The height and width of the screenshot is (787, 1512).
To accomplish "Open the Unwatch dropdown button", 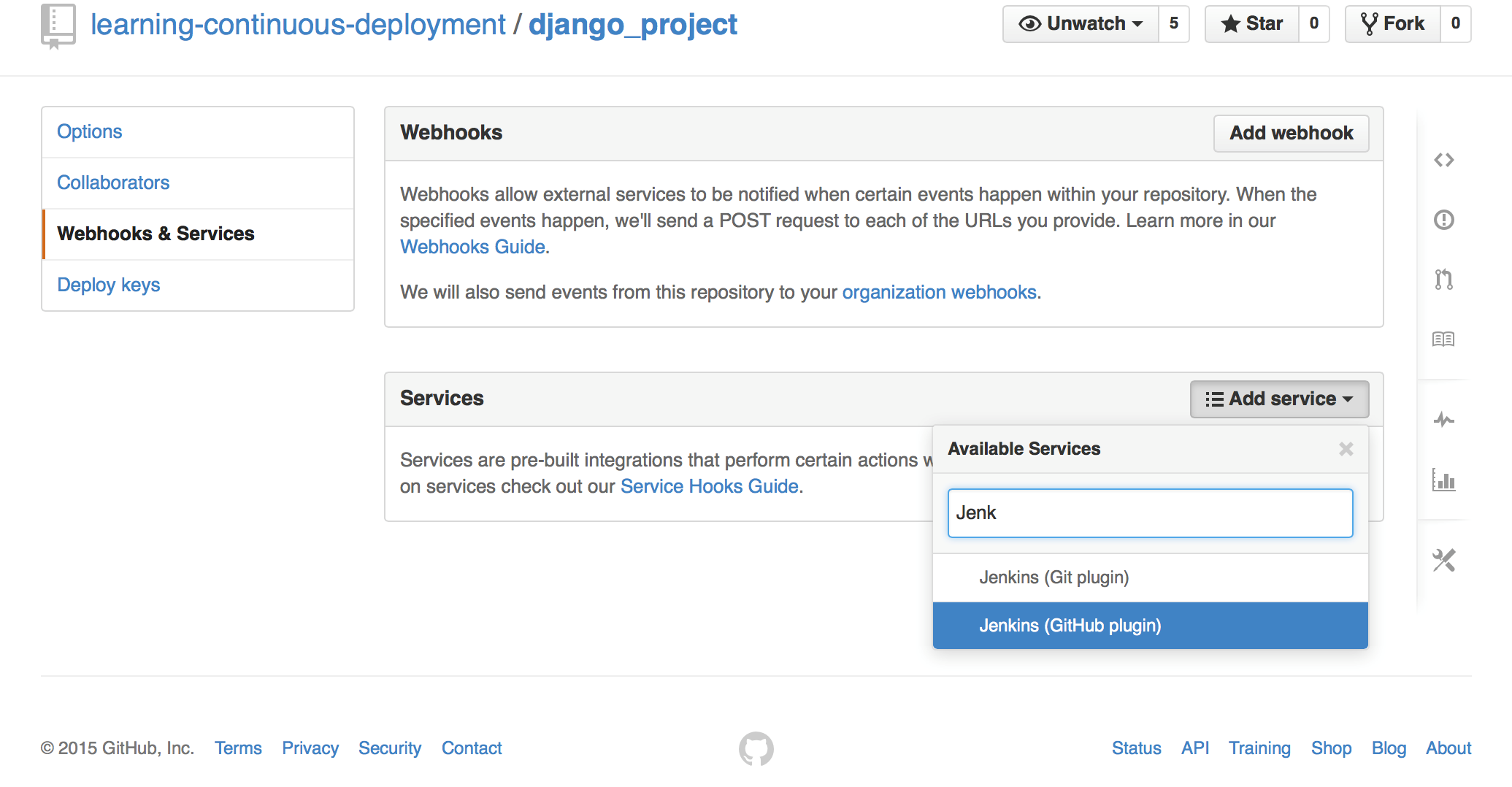I will pyautogui.click(x=1081, y=24).
